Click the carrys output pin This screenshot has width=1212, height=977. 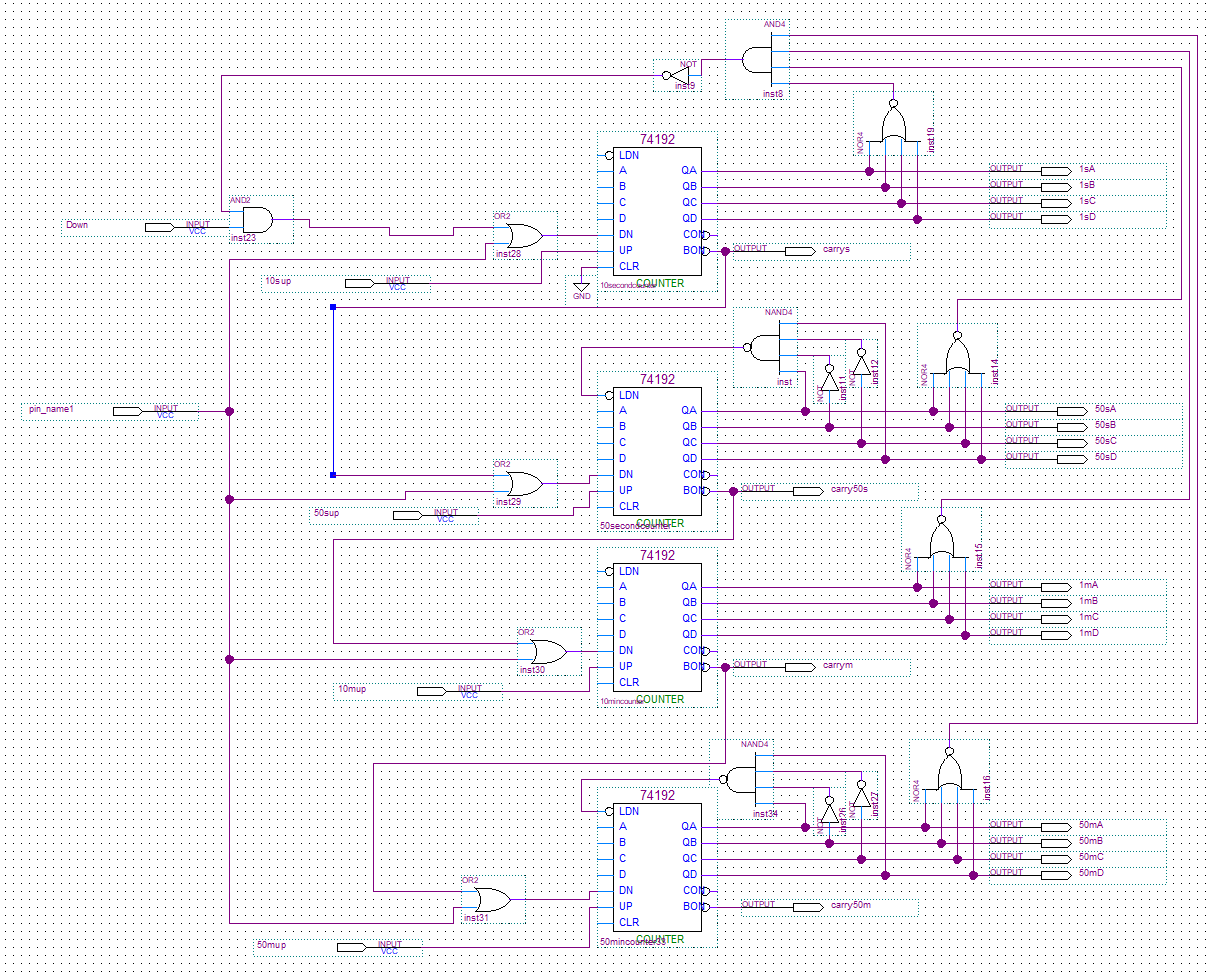click(x=799, y=250)
